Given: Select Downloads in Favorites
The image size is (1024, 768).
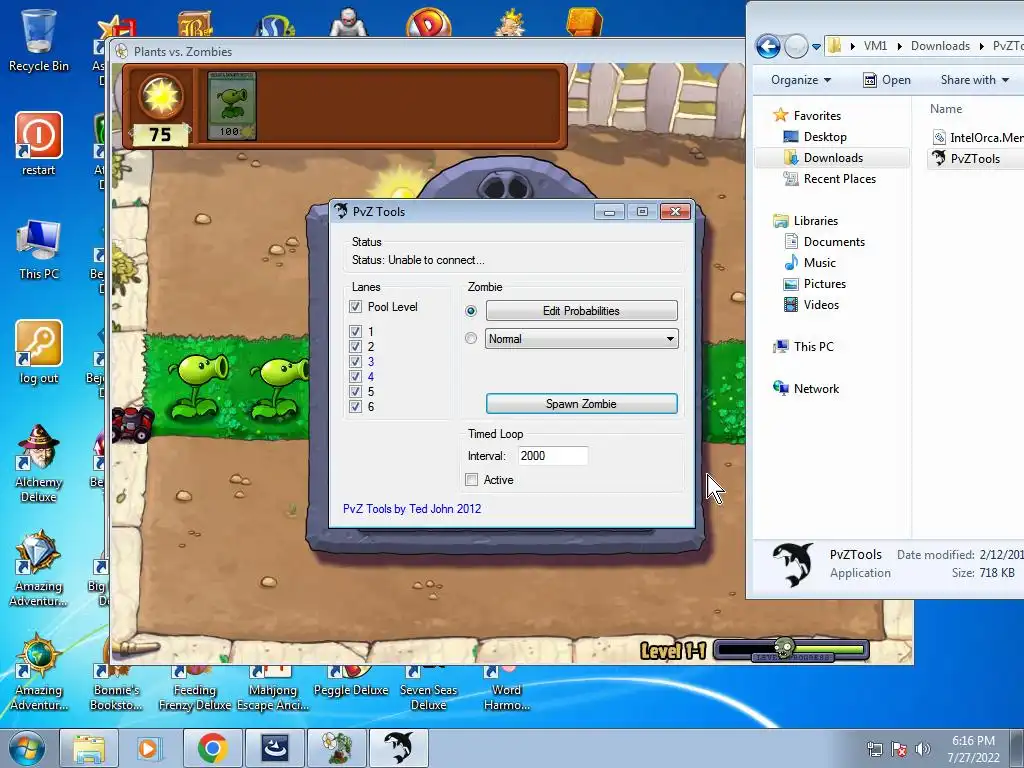Looking at the screenshot, I should [833, 157].
